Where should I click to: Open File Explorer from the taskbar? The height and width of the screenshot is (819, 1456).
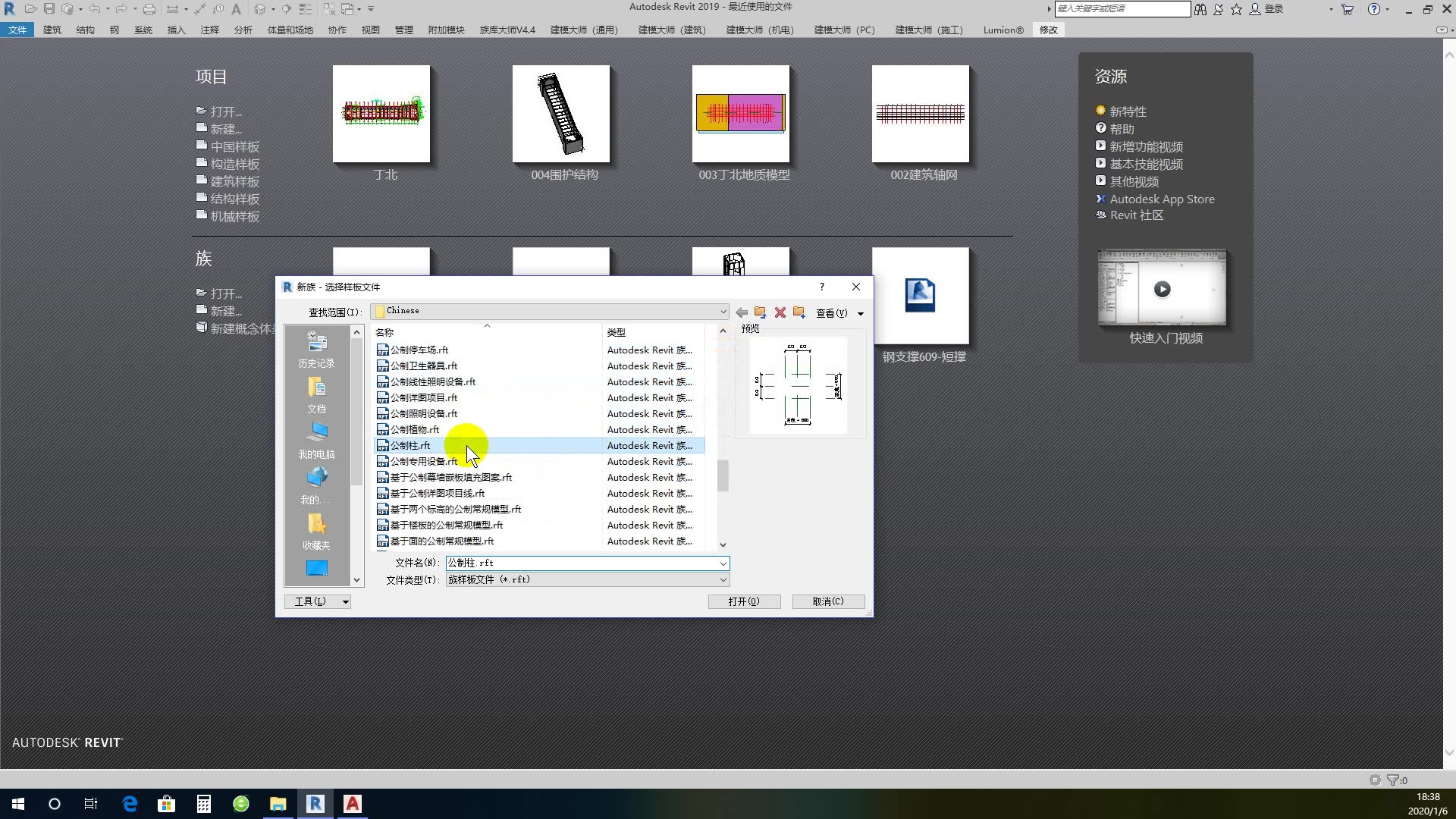pos(278,804)
